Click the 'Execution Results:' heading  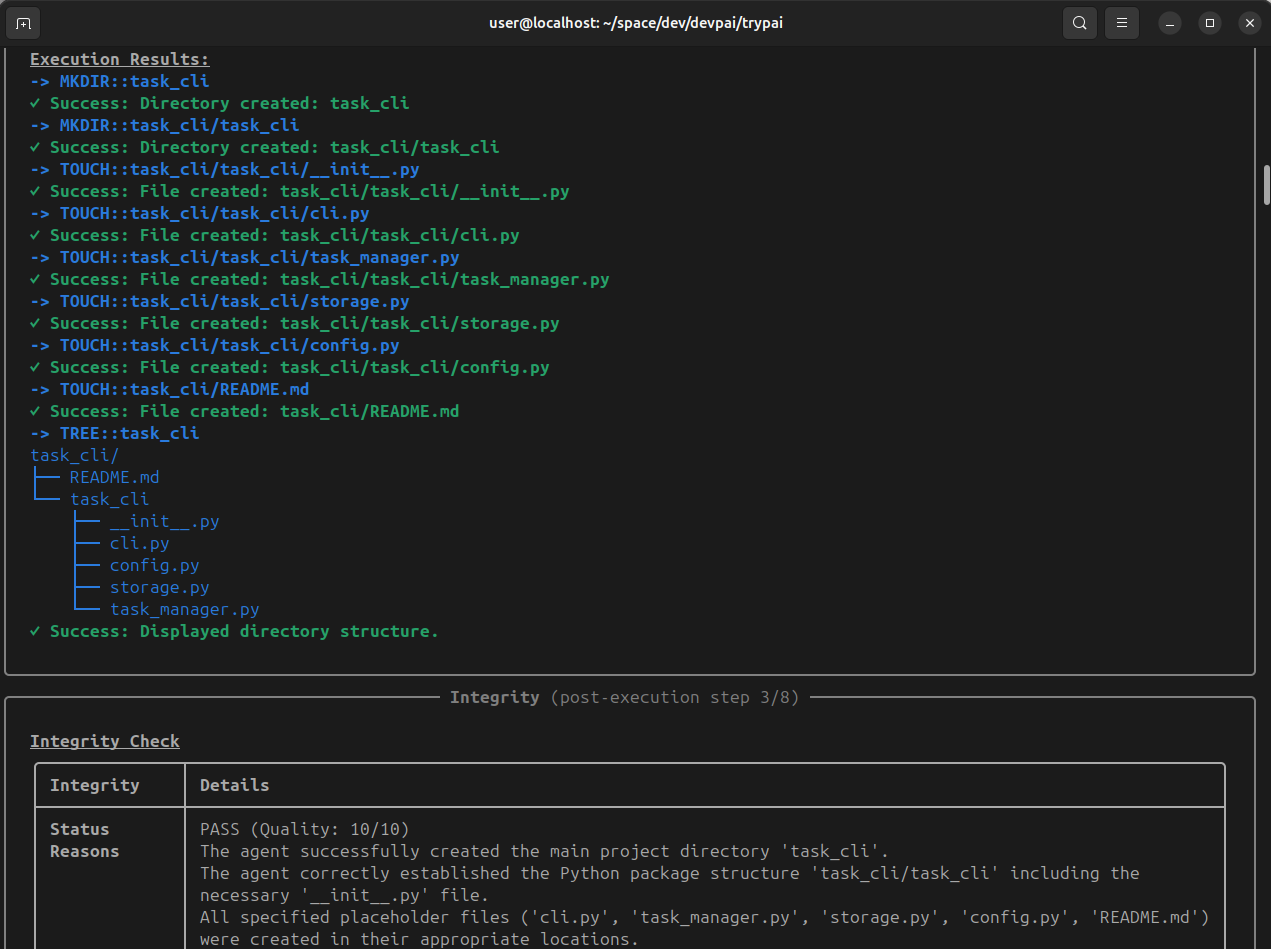click(x=119, y=59)
